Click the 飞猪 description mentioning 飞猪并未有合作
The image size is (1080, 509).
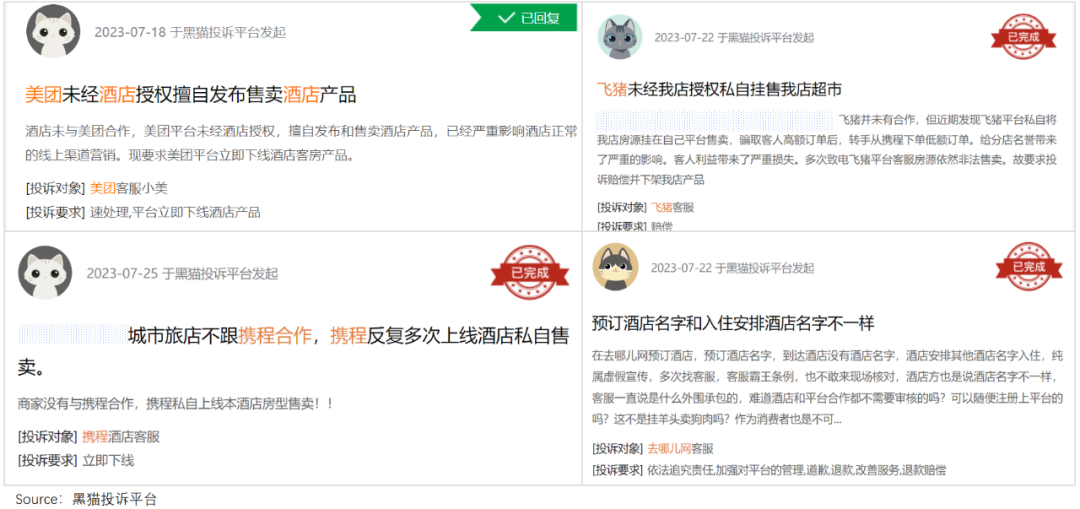[827, 149]
